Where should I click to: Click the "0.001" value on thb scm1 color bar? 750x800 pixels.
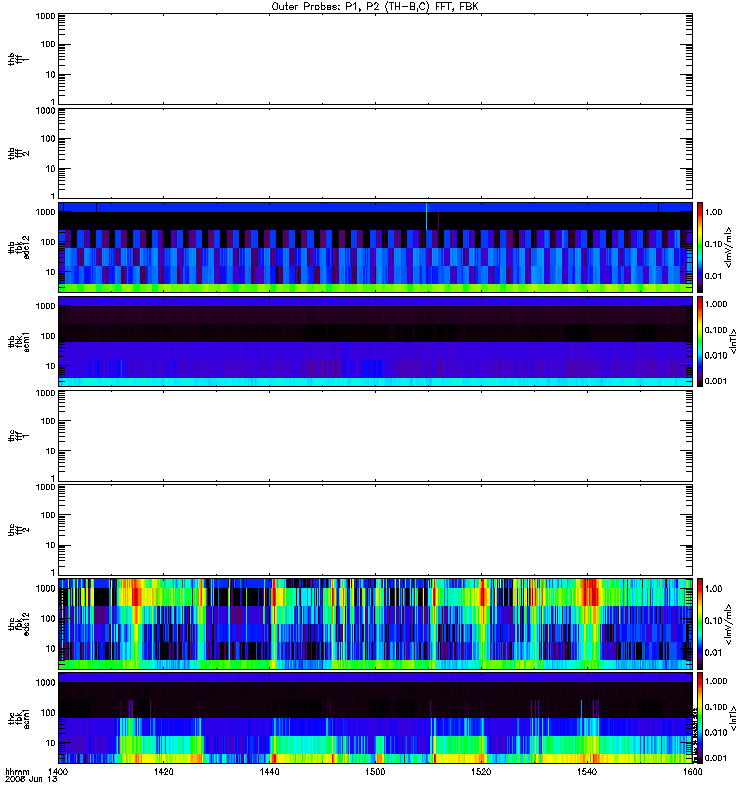(x=716, y=381)
